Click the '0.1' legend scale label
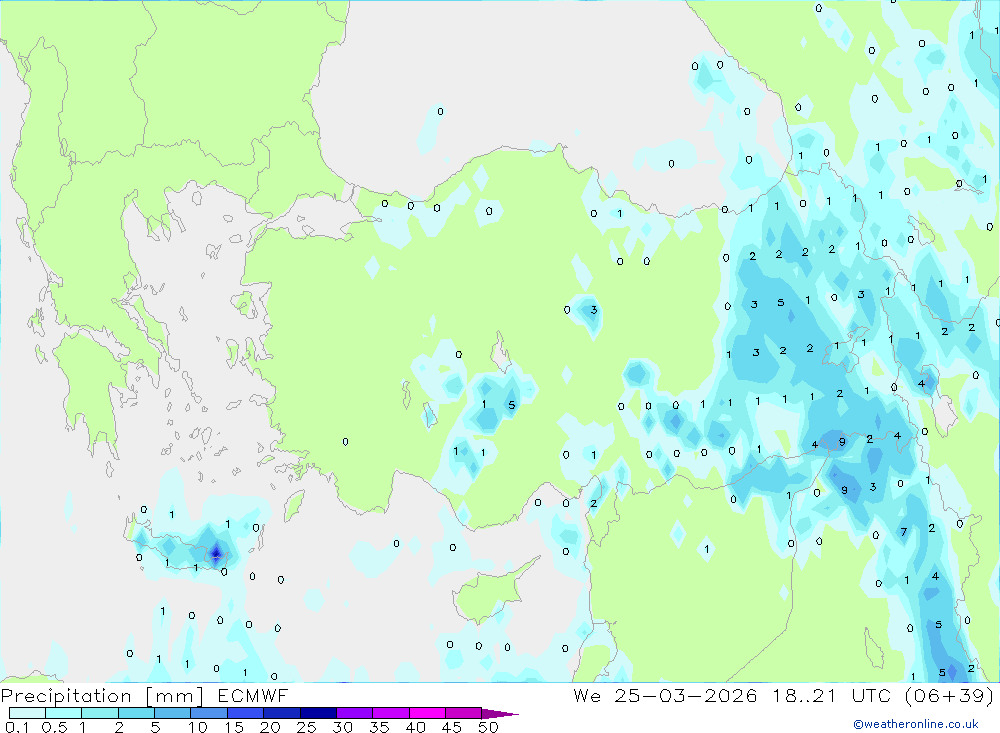Image resolution: width=1000 pixels, height=733 pixels. (17, 727)
